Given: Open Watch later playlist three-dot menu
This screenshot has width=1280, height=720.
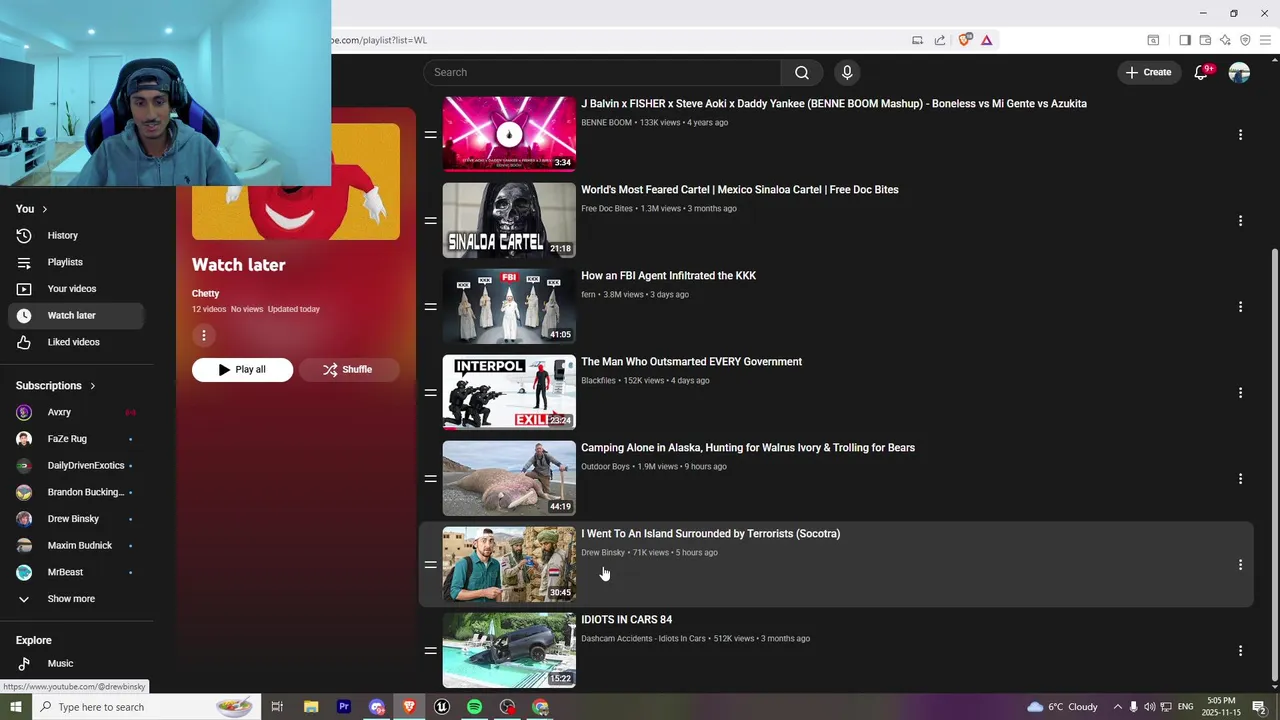Looking at the screenshot, I should click(x=203, y=335).
